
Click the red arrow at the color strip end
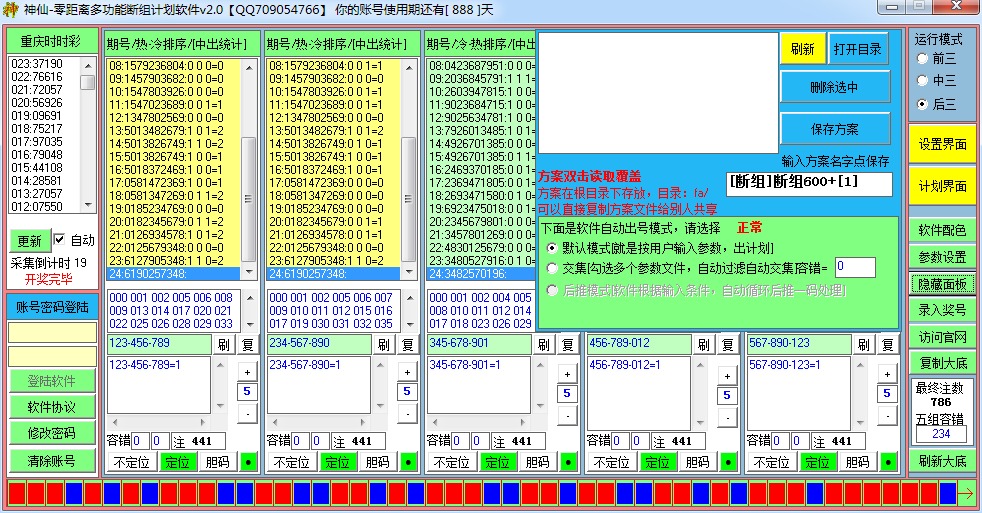(966, 493)
